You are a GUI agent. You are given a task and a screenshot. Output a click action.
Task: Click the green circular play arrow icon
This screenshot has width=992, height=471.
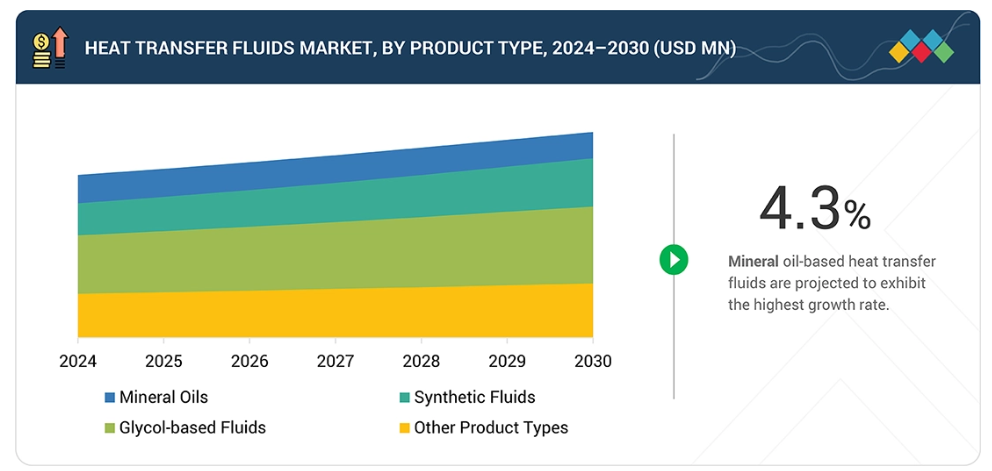pyautogui.click(x=674, y=260)
